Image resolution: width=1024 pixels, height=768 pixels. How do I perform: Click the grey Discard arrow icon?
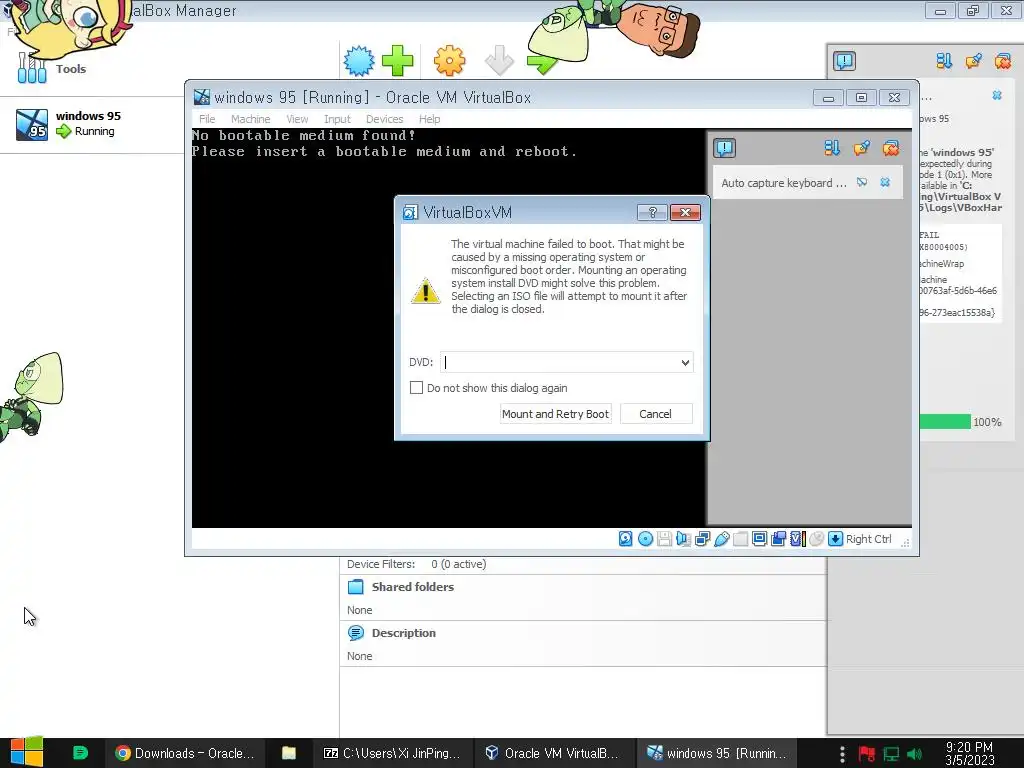(x=500, y=61)
